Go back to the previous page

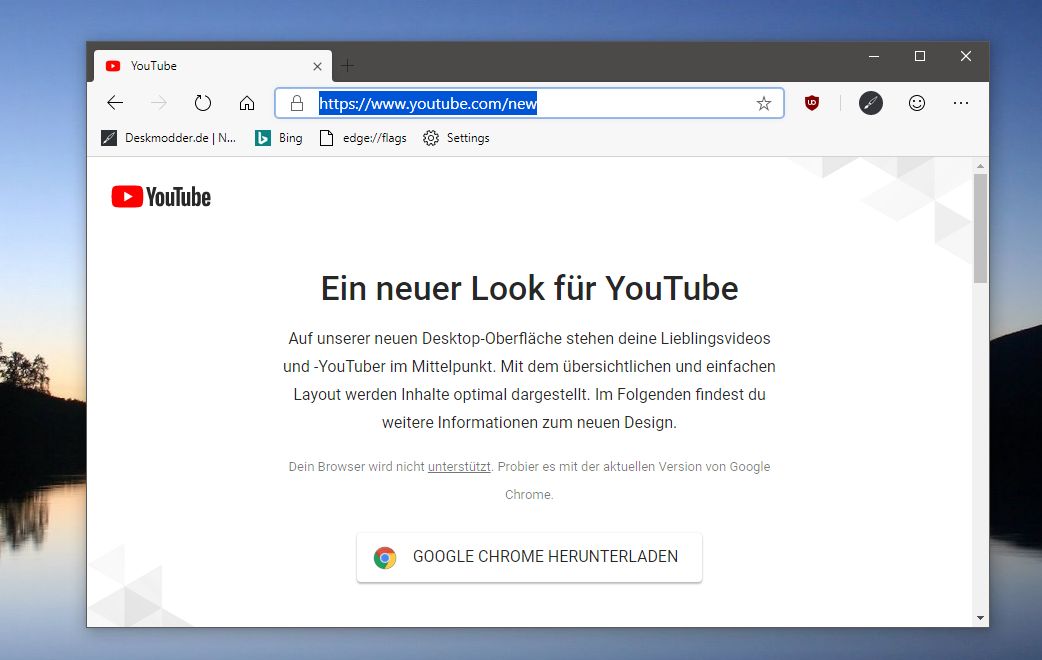pyautogui.click(x=115, y=103)
